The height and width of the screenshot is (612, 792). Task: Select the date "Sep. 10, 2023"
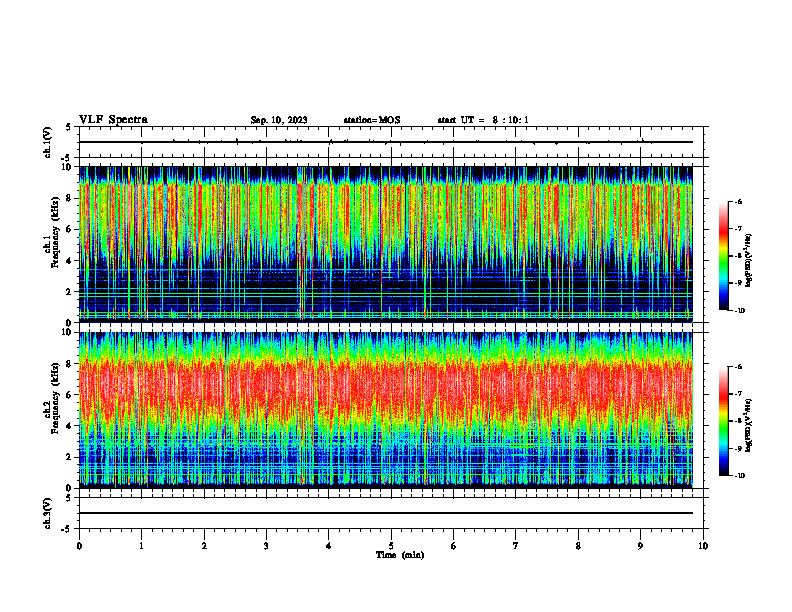coord(279,120)
